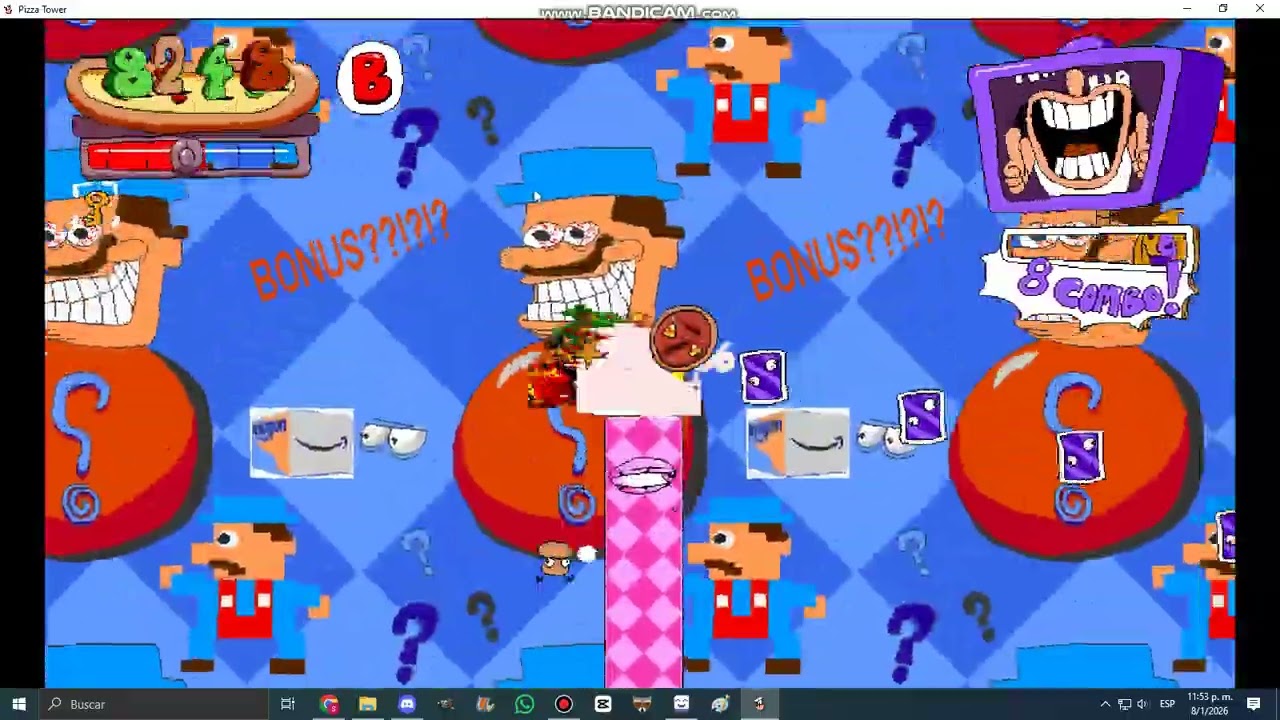Click the angry pizza face ball
The image size is (1280, 720).
(x=683, y=338)
